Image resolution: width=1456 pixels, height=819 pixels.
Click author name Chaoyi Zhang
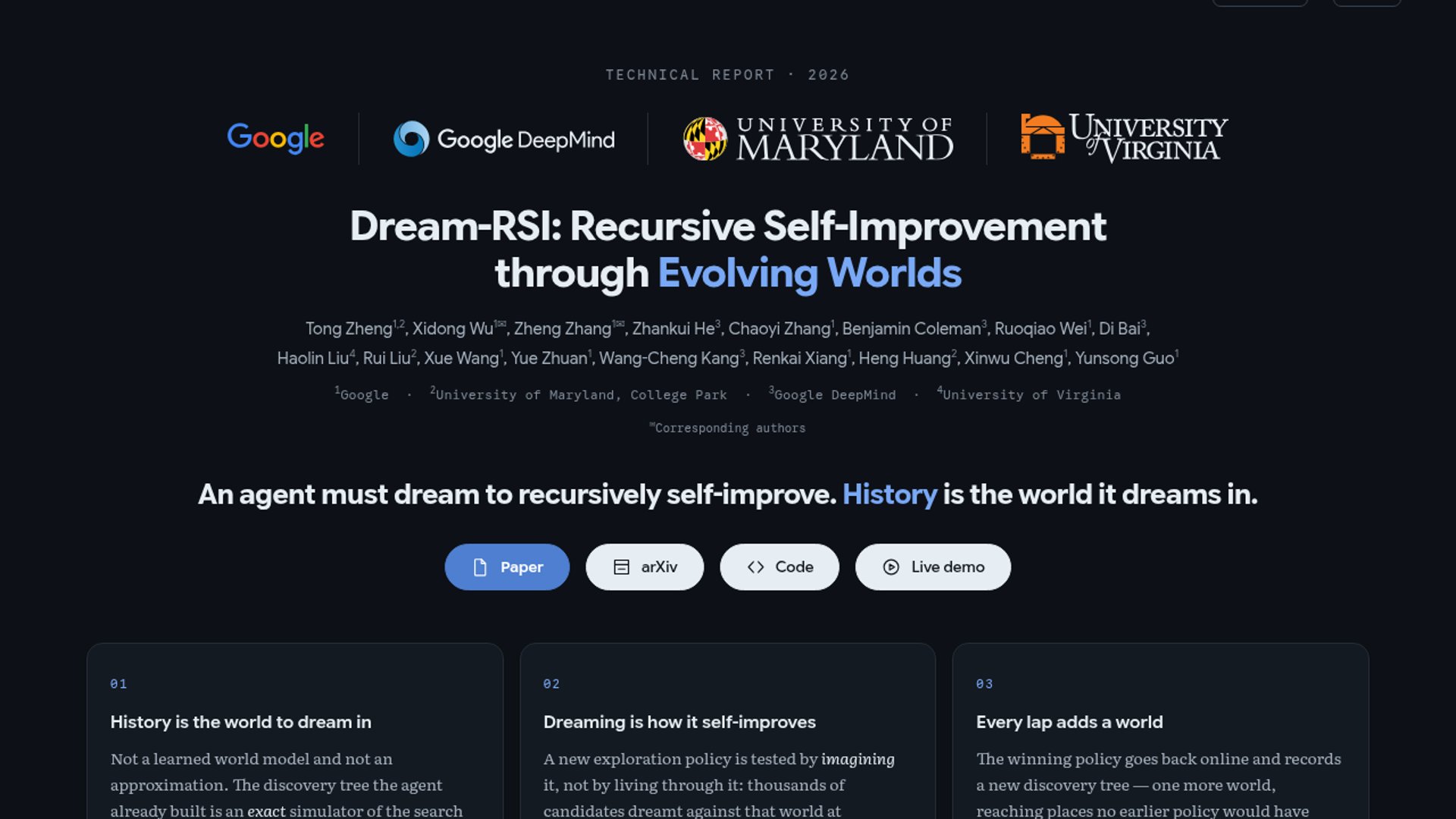click(x=780, y=329)
